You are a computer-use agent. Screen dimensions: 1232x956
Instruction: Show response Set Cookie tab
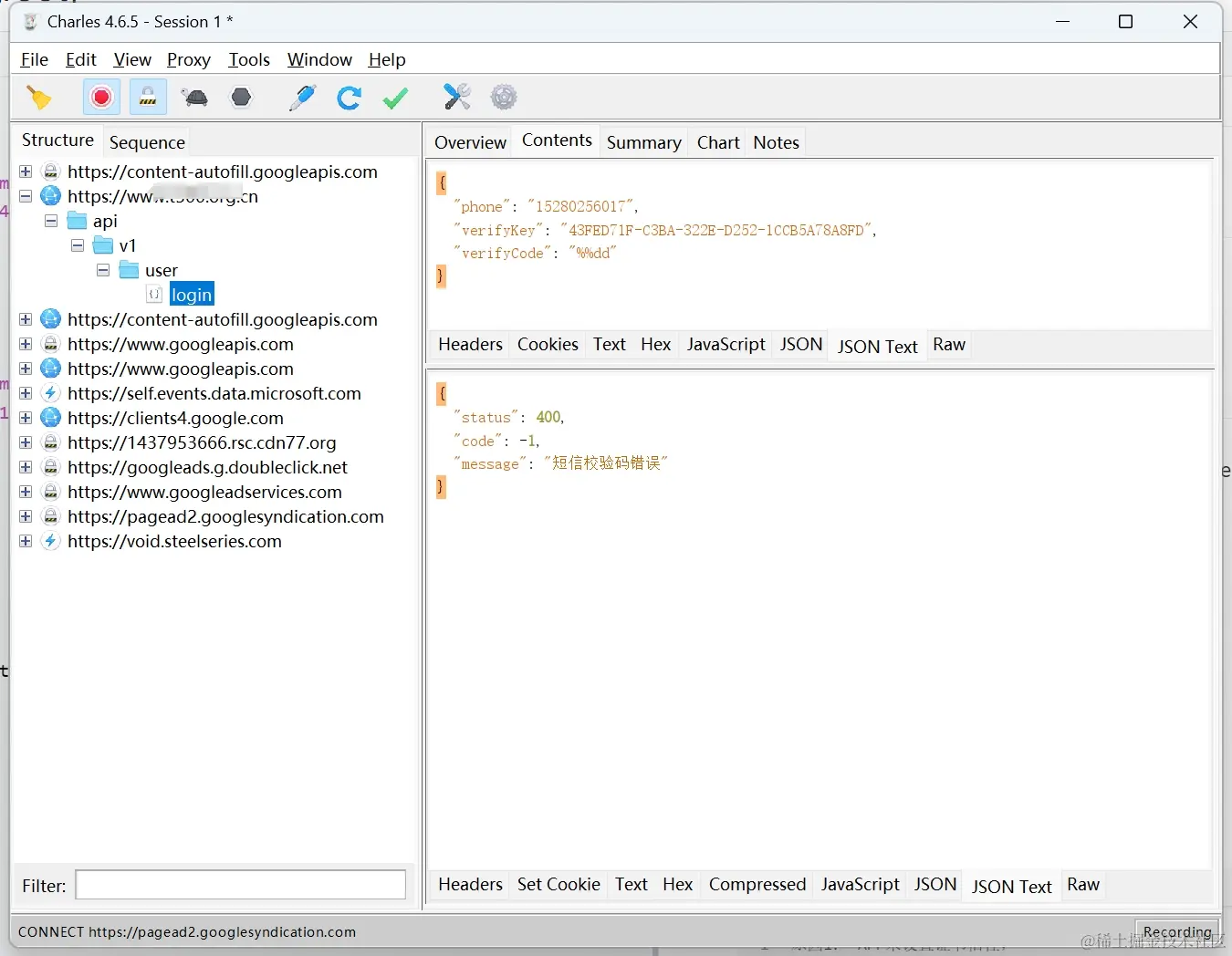pos(559,885)
